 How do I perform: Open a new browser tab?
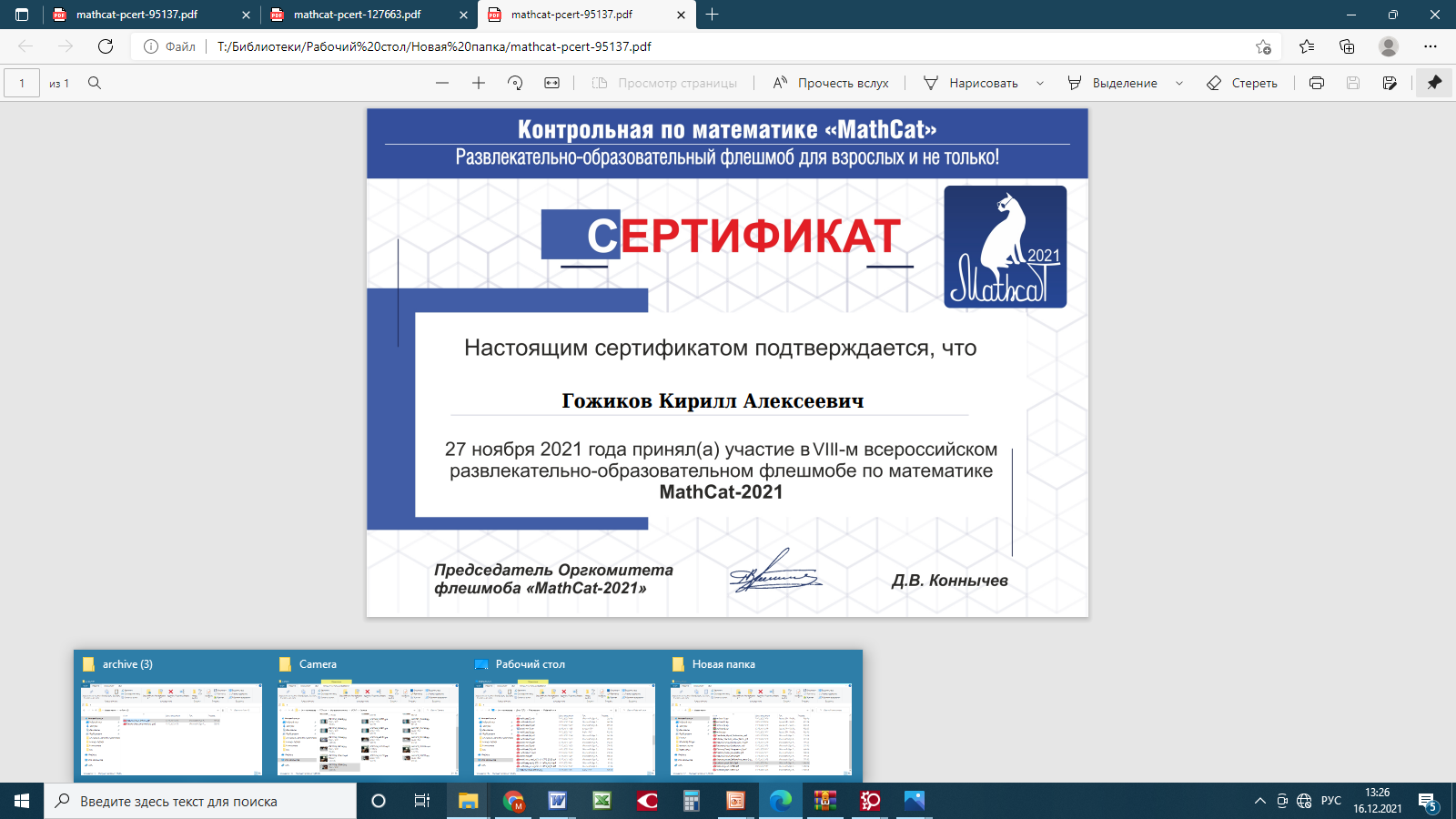click(713, 15)
